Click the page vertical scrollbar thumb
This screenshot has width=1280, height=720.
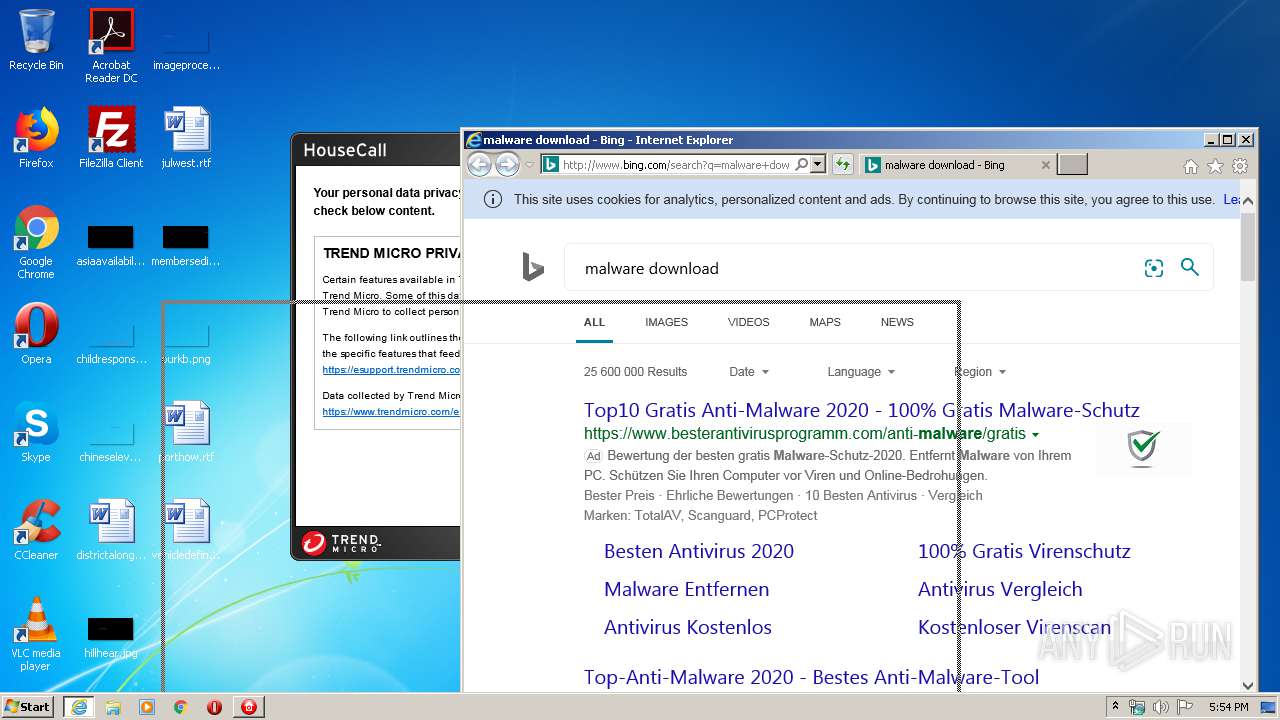coord(1248,246)
